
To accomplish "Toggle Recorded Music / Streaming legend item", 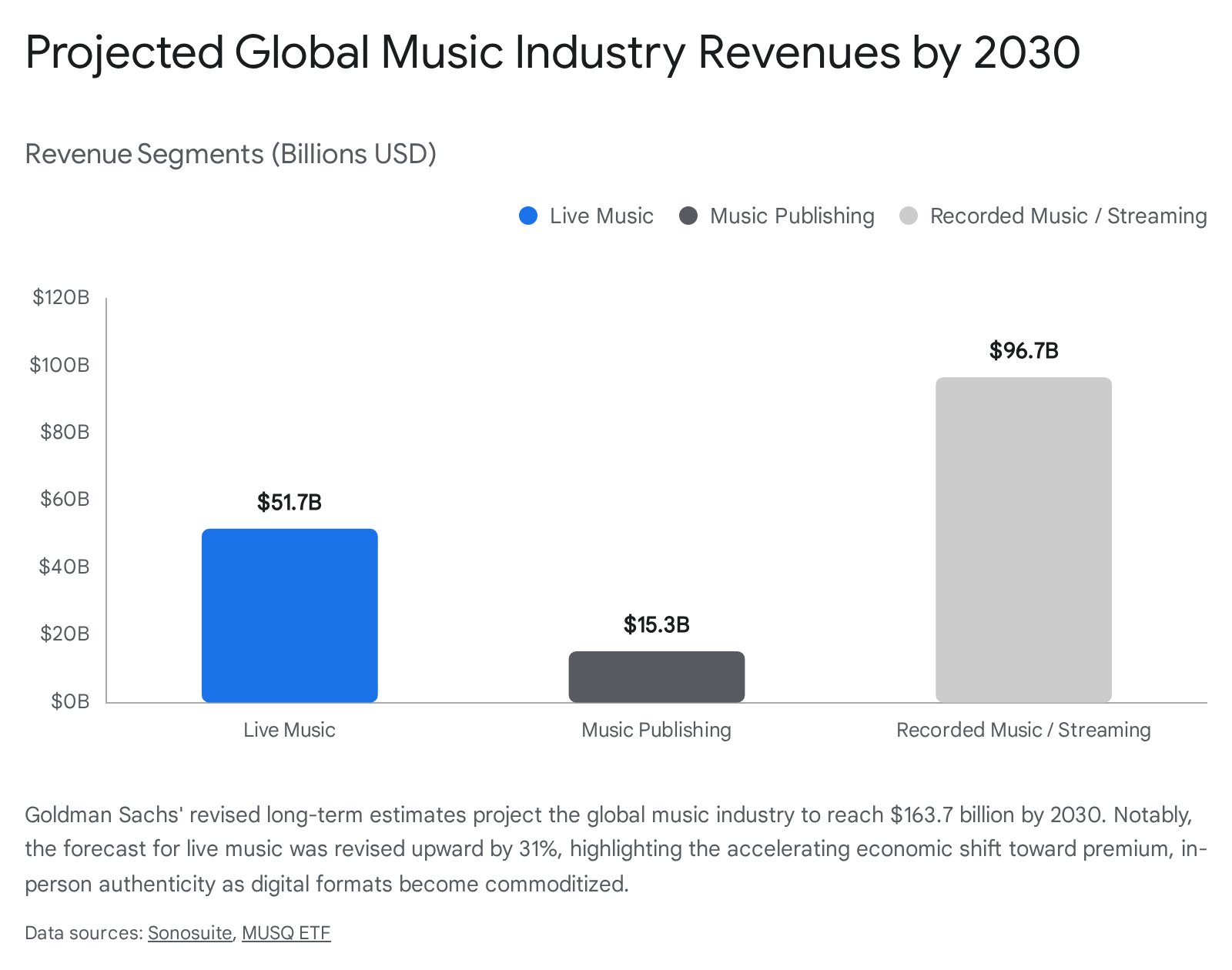I will (1053, 216).
